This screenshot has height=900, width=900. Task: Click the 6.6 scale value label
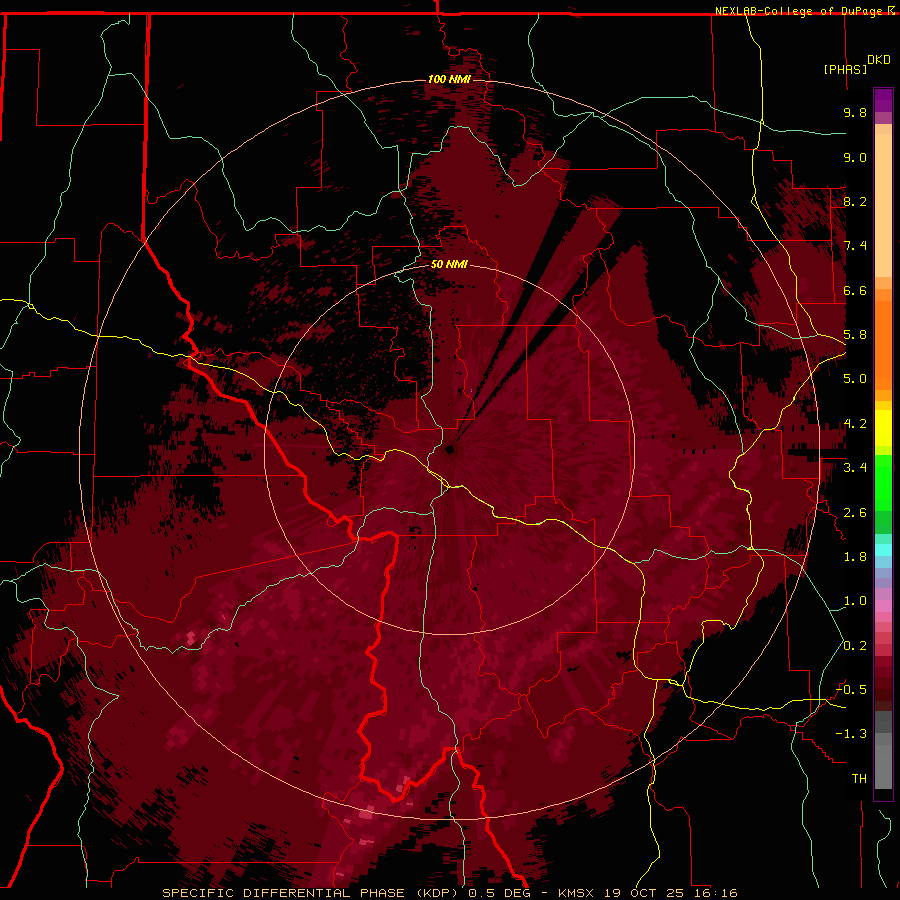point(855,290)
